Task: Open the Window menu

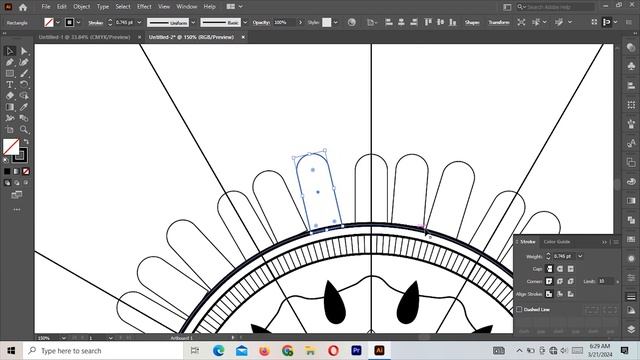Action: coord(187,7)
